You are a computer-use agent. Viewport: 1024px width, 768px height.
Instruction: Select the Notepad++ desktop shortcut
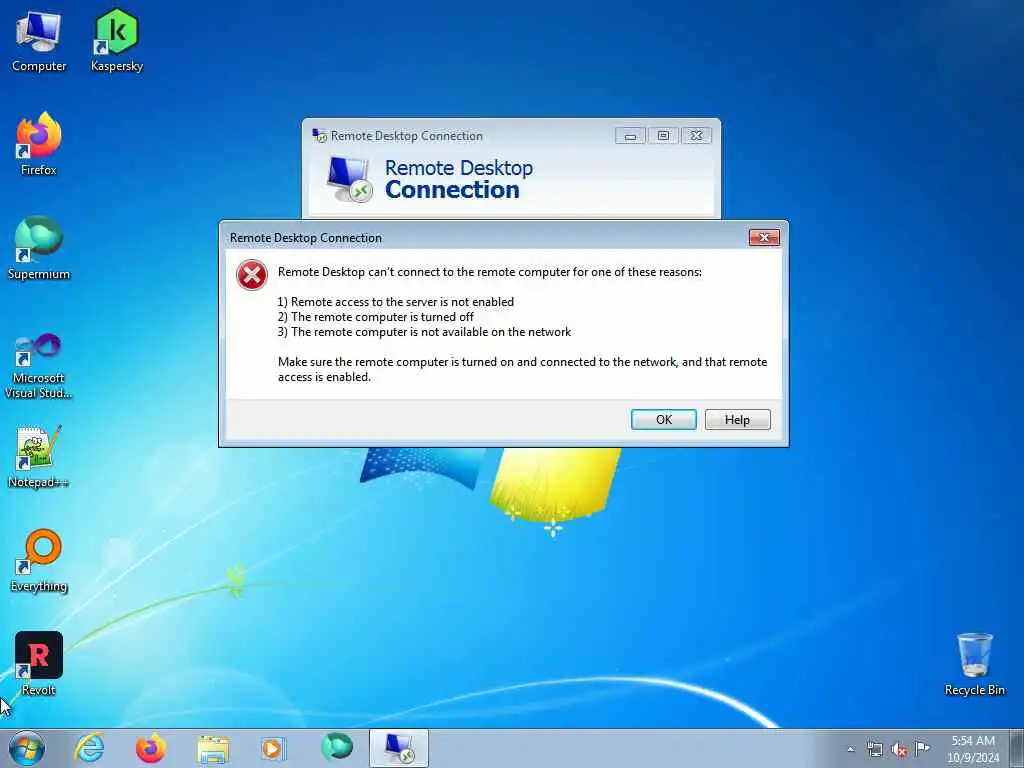39,456
